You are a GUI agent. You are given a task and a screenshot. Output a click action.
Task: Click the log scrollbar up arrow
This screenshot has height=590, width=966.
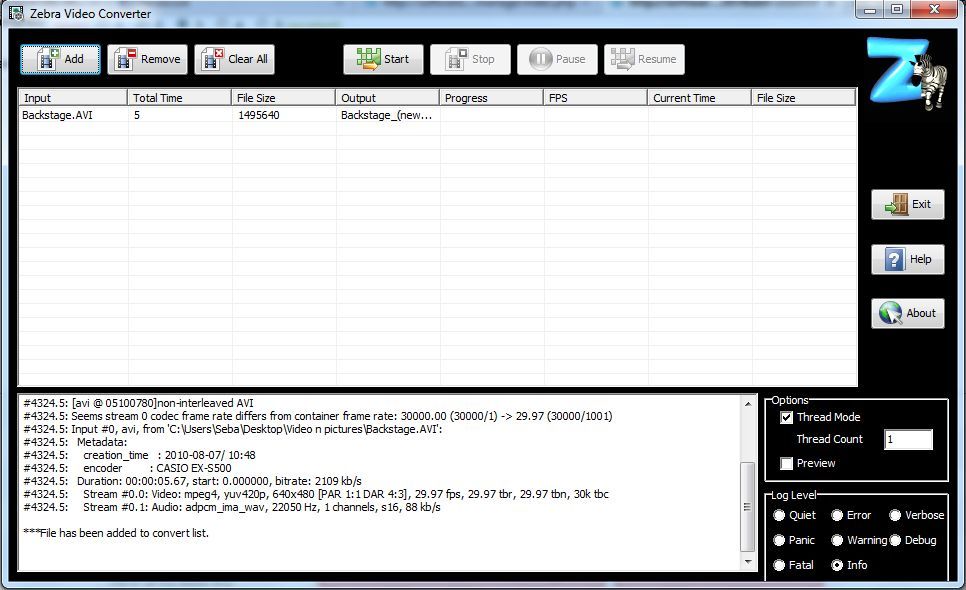point(748,404)
